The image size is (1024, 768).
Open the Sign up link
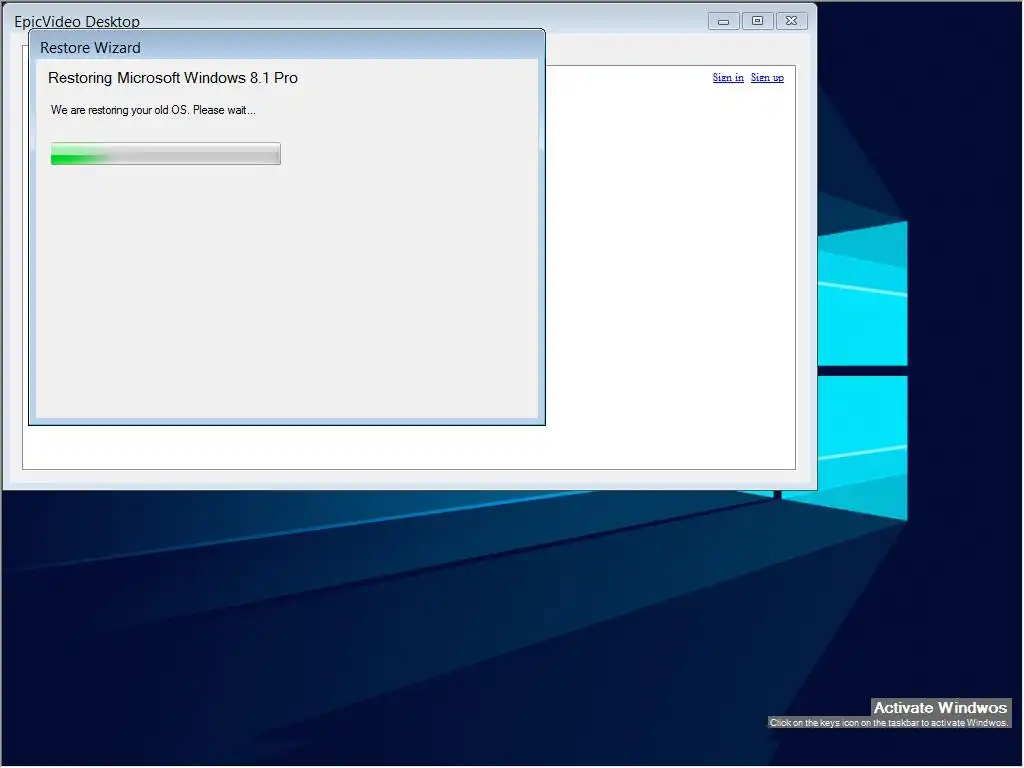pyautogui.click(x=767, y=77)
